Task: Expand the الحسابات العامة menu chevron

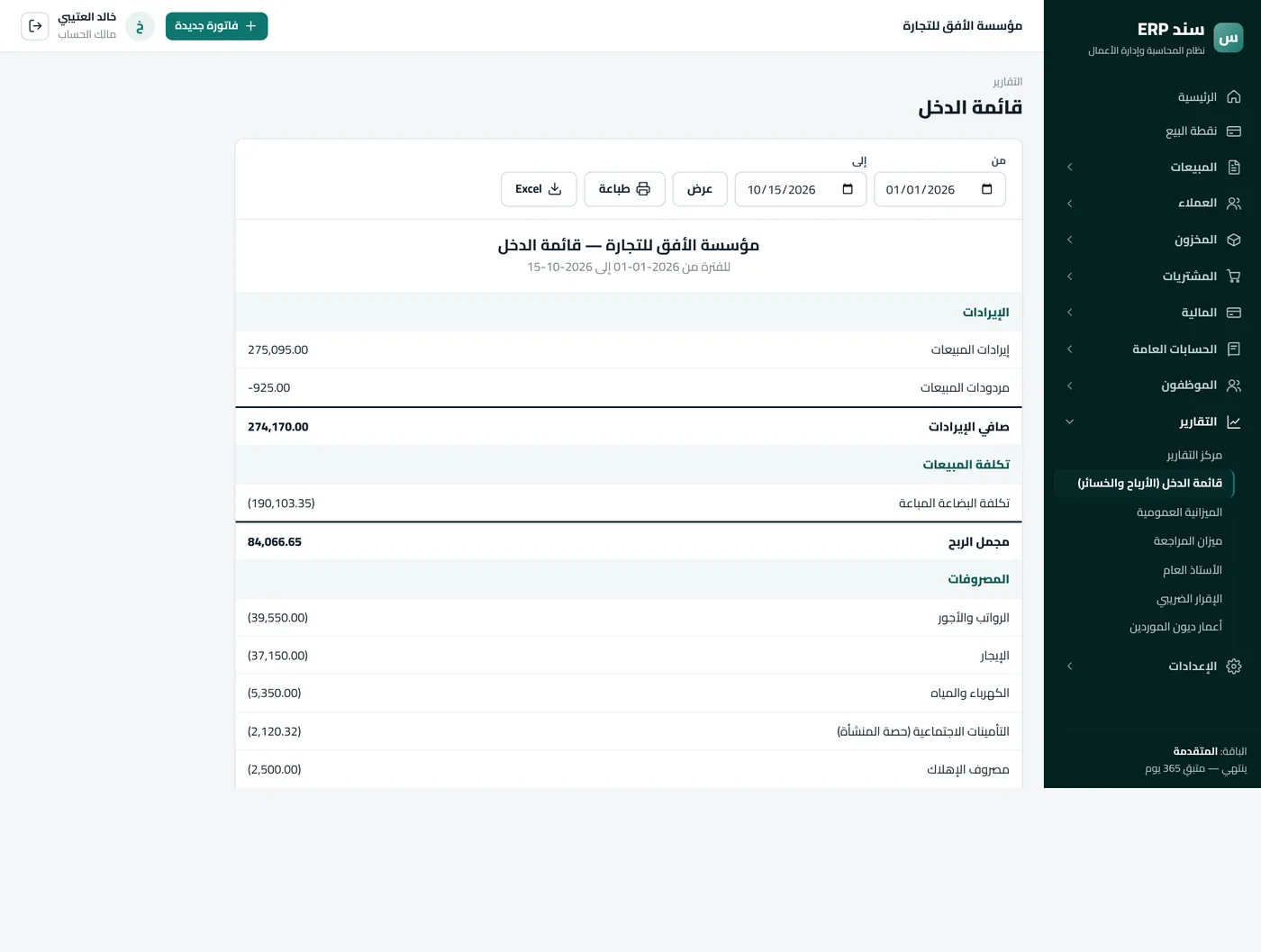Action: coord(1069,349)
